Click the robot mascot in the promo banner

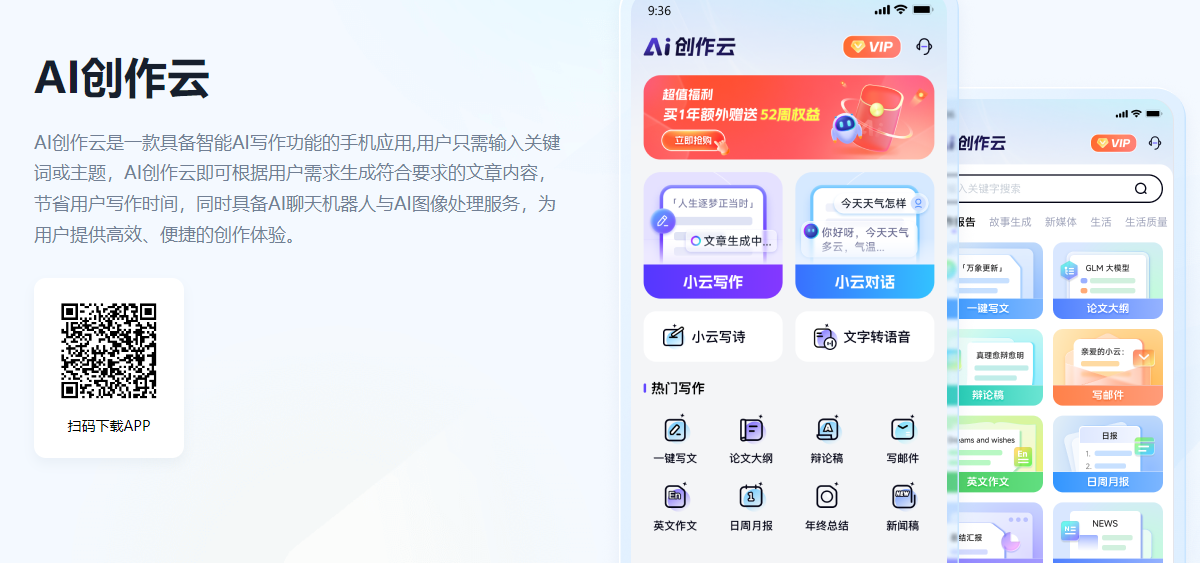point(846,128)
